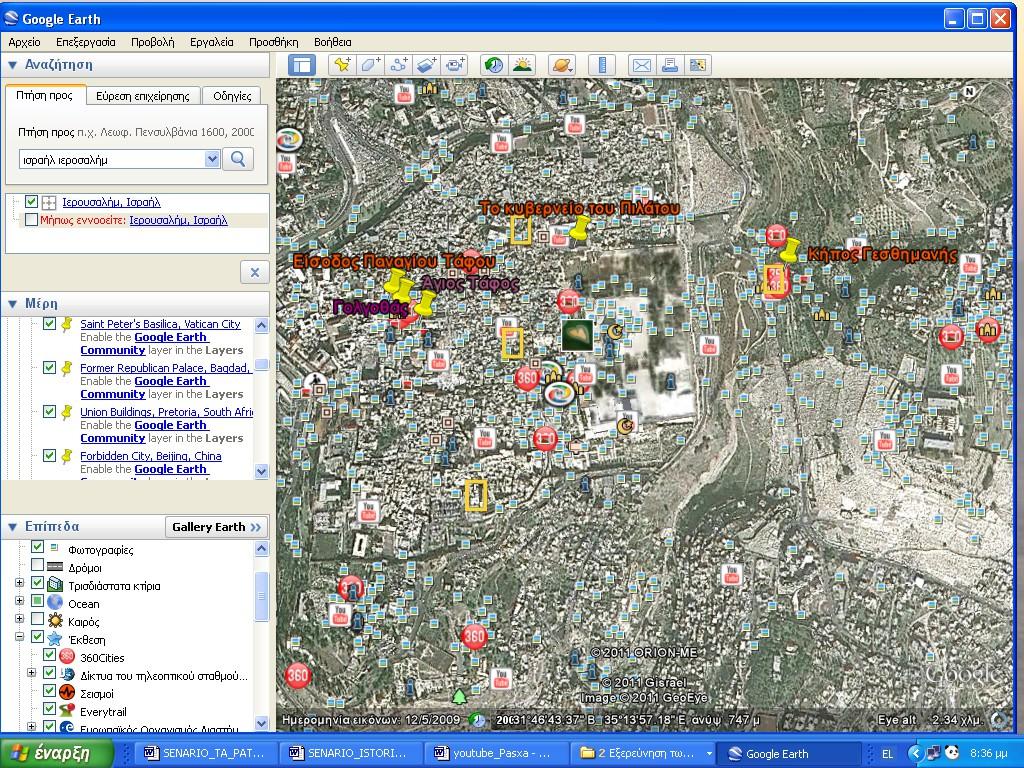The width and height of the screenshot is (1024, 768).
Task: Select the Add Image Overlay tool
Action: click(x=426, y=65)
